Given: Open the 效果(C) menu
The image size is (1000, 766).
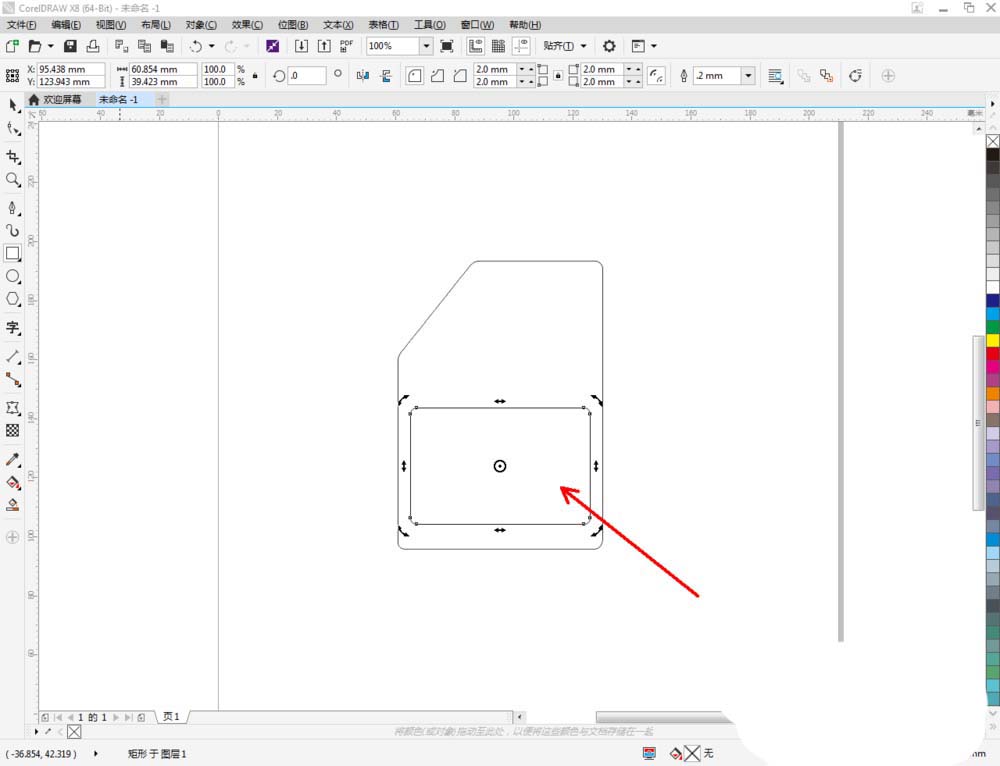Looking at the screenshot, I should [247, 24].
